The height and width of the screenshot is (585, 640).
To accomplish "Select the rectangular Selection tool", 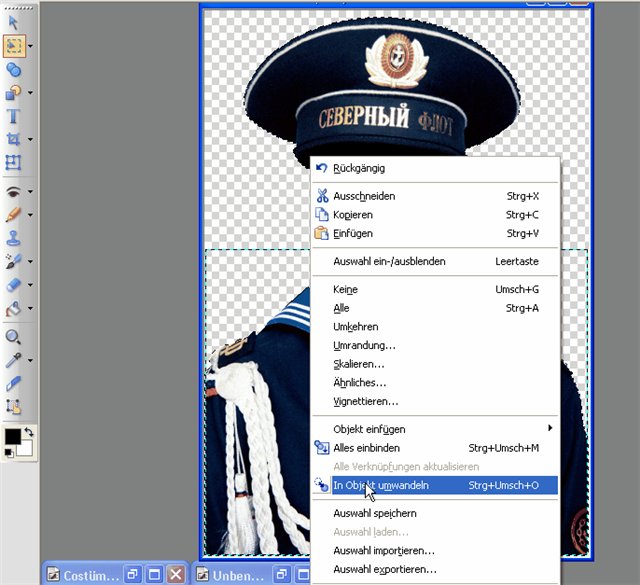I will [x=14, y=46].
